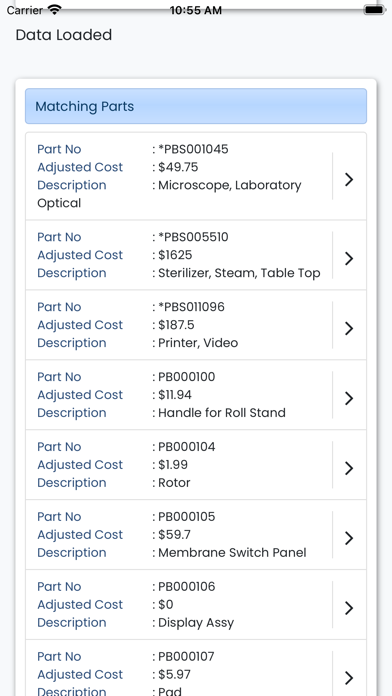Image resolution: width=392 pixels, height=696 pixels.
Task: Open chevron for Handle for Roll Stand
Action: (349, 398)
